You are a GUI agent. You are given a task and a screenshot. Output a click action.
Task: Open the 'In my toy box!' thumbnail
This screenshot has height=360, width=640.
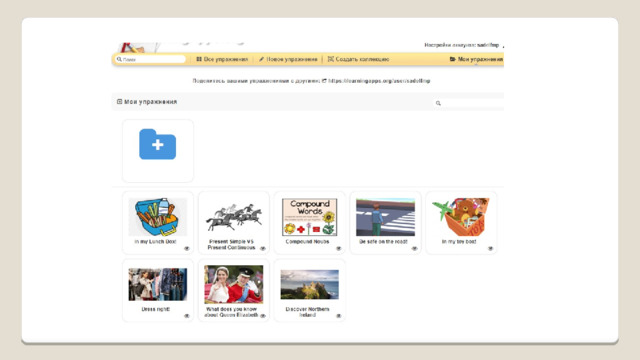(461, 217)
